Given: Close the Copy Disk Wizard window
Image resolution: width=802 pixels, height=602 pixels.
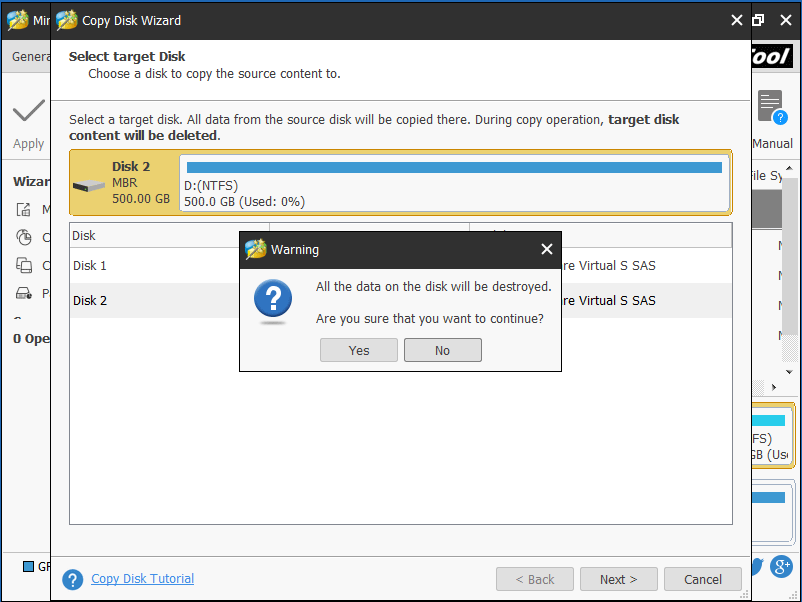Looking at the screenshot, I should click(x=737, y=20).
